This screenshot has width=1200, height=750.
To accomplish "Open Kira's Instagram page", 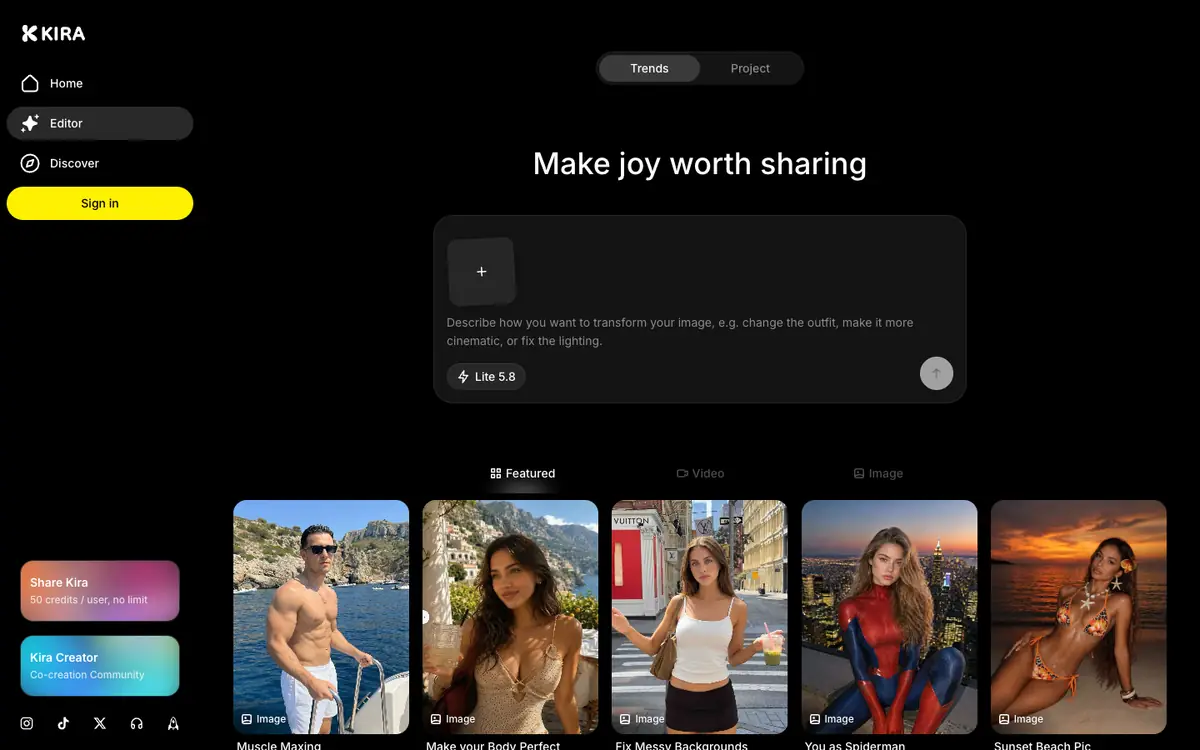I will pyautogui.click(x=27, y=723).
